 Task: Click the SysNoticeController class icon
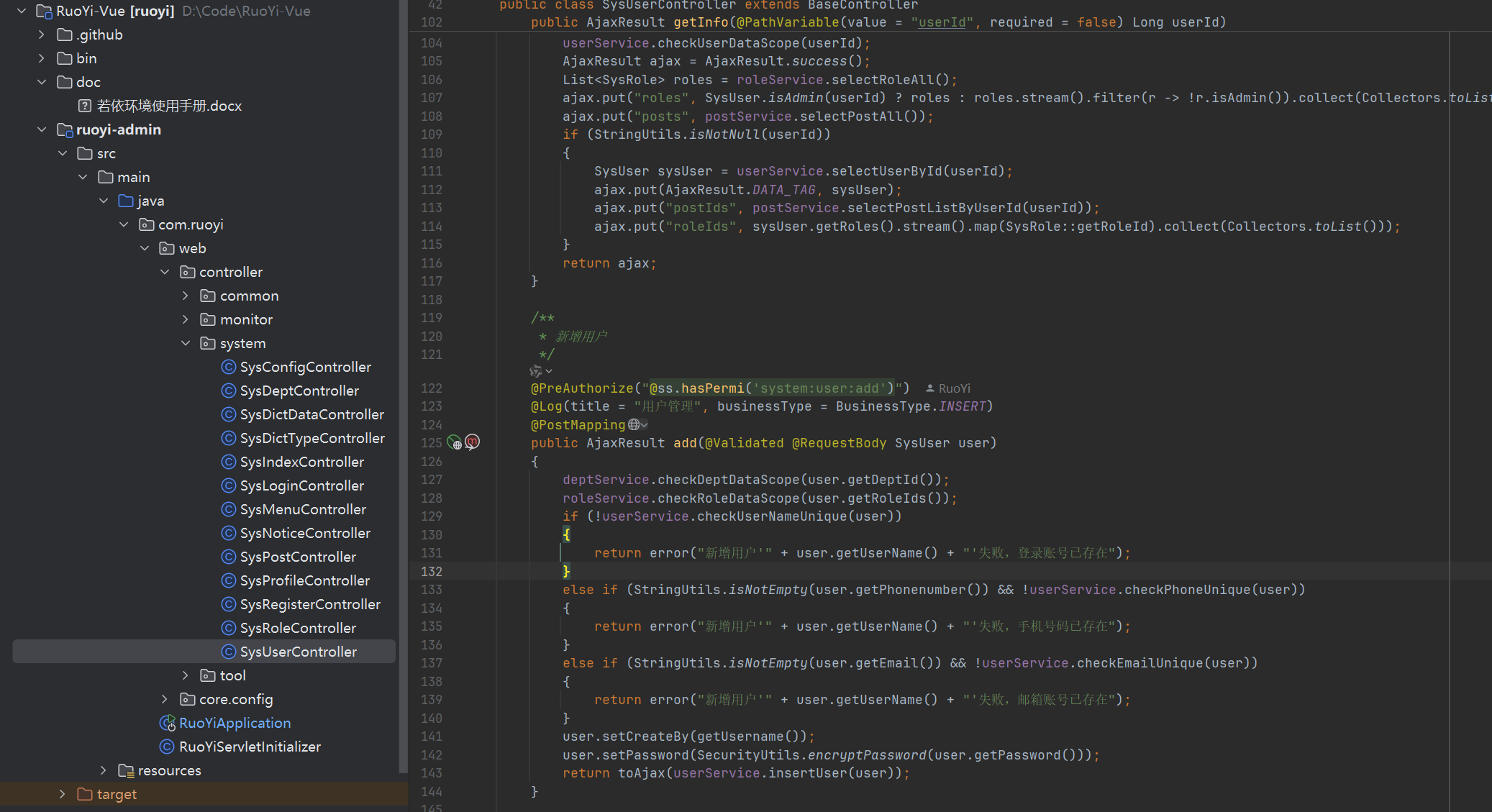(229, 533)
